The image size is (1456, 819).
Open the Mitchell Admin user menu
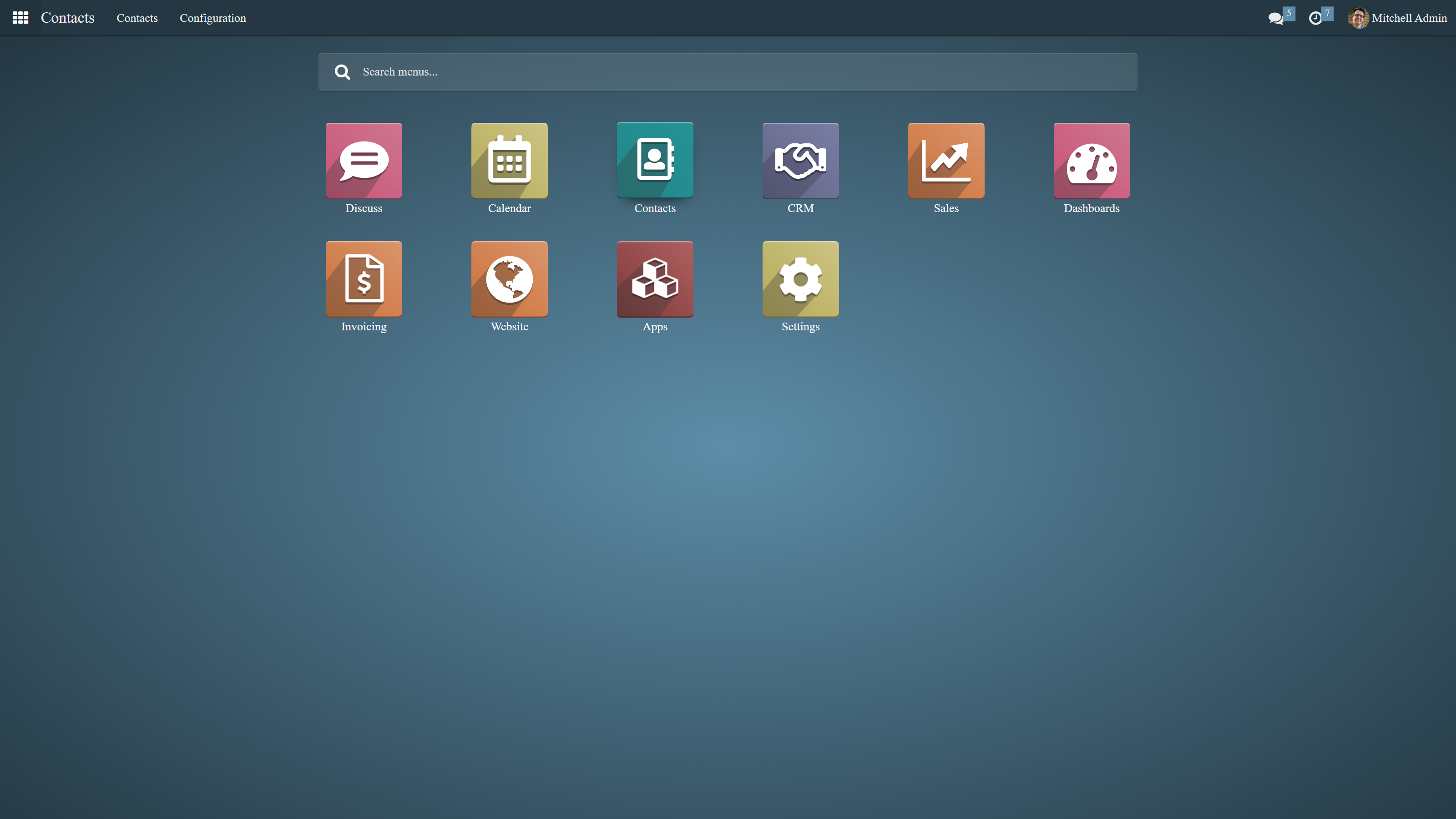tap(1409, 18)
